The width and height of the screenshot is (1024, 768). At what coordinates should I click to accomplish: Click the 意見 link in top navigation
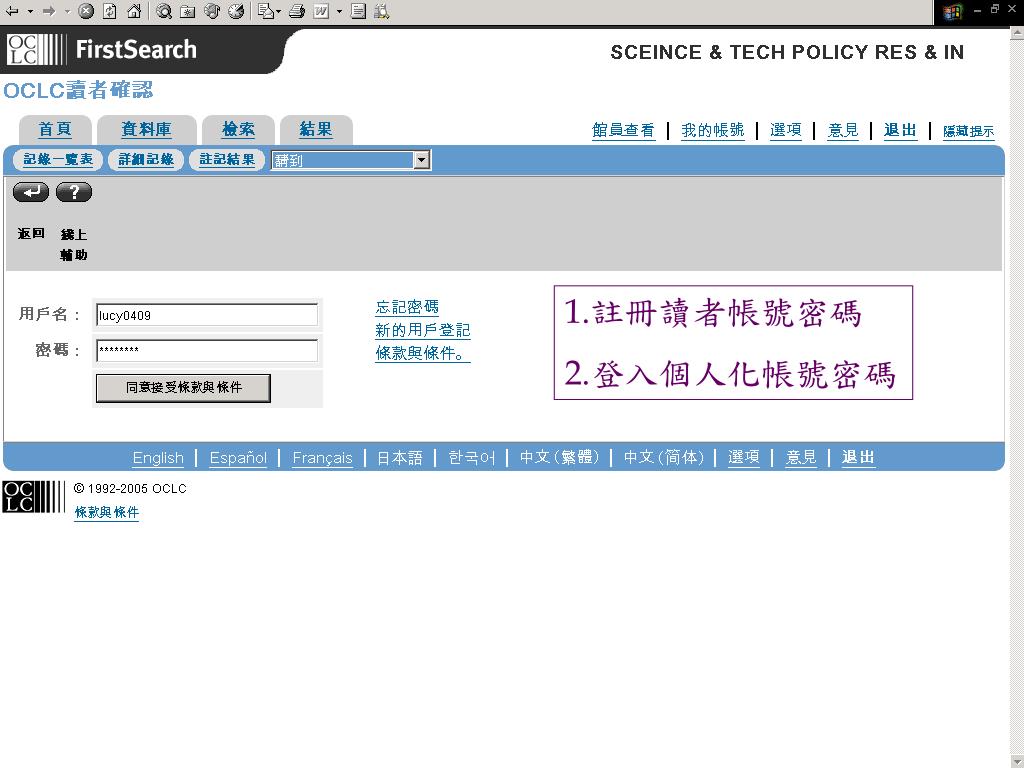coord(842,131)
